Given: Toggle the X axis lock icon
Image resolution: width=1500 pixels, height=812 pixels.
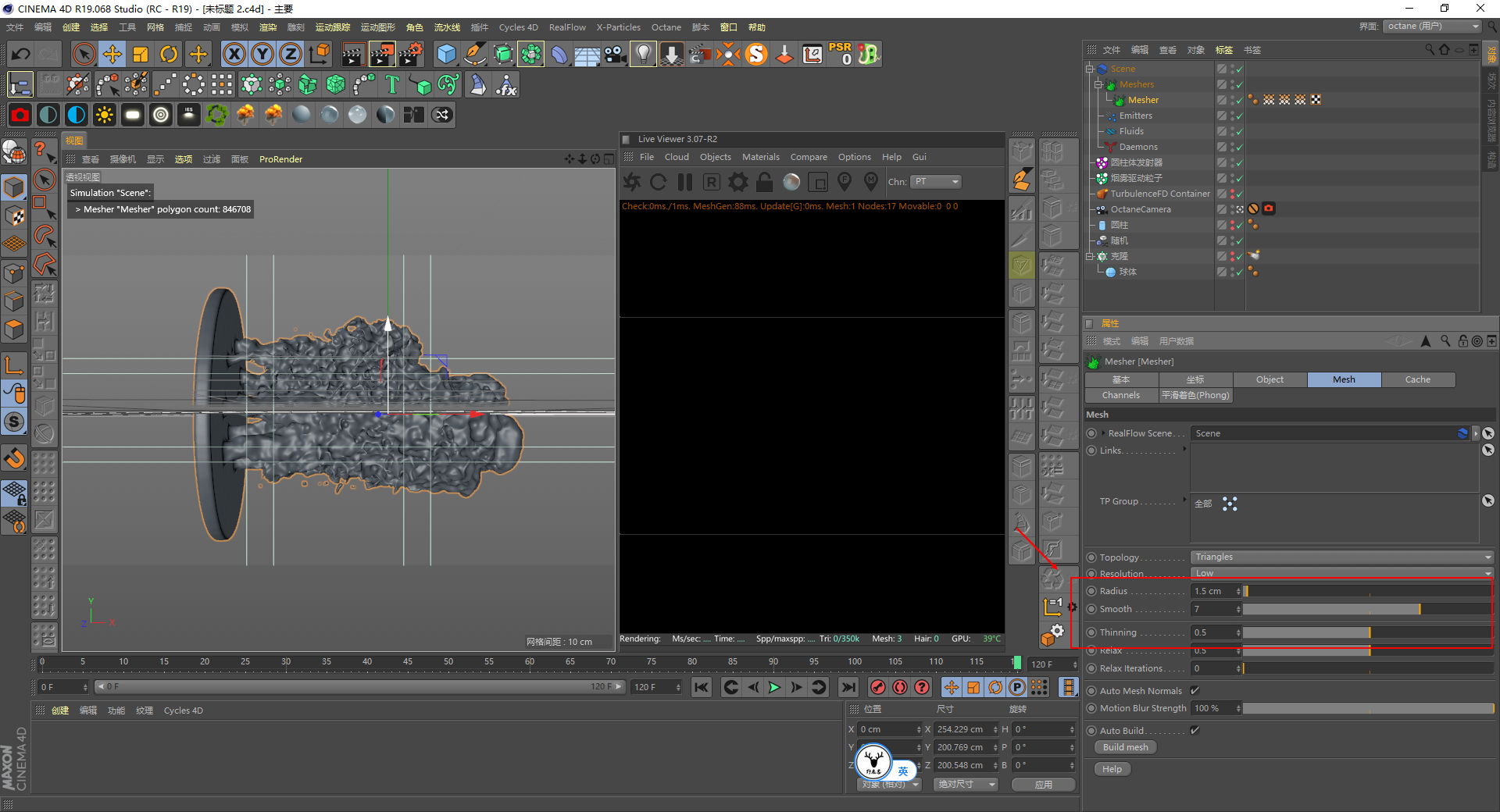Looking at the screenshot, I should tap(234, 54).
